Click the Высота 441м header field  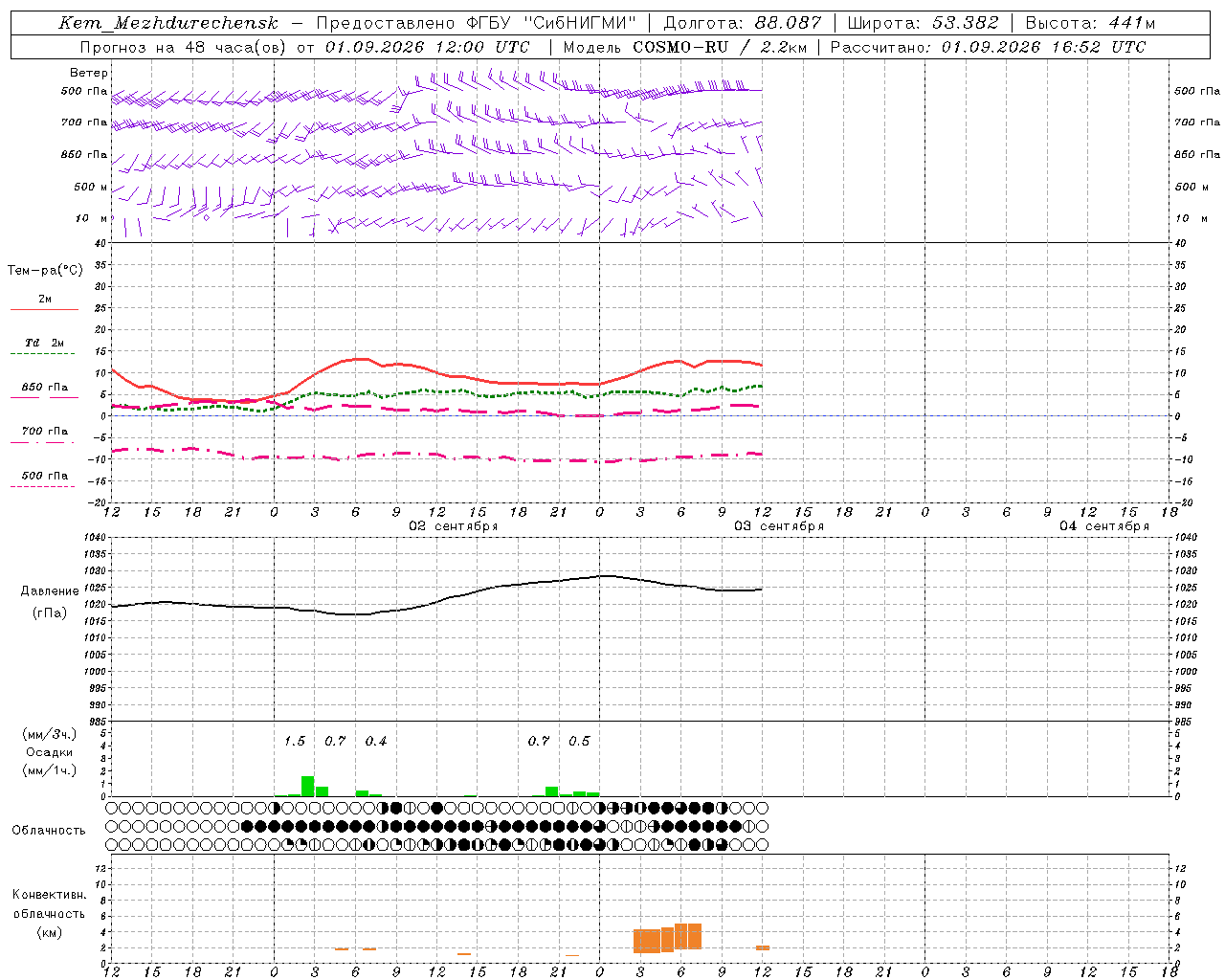click(1090, 23)
